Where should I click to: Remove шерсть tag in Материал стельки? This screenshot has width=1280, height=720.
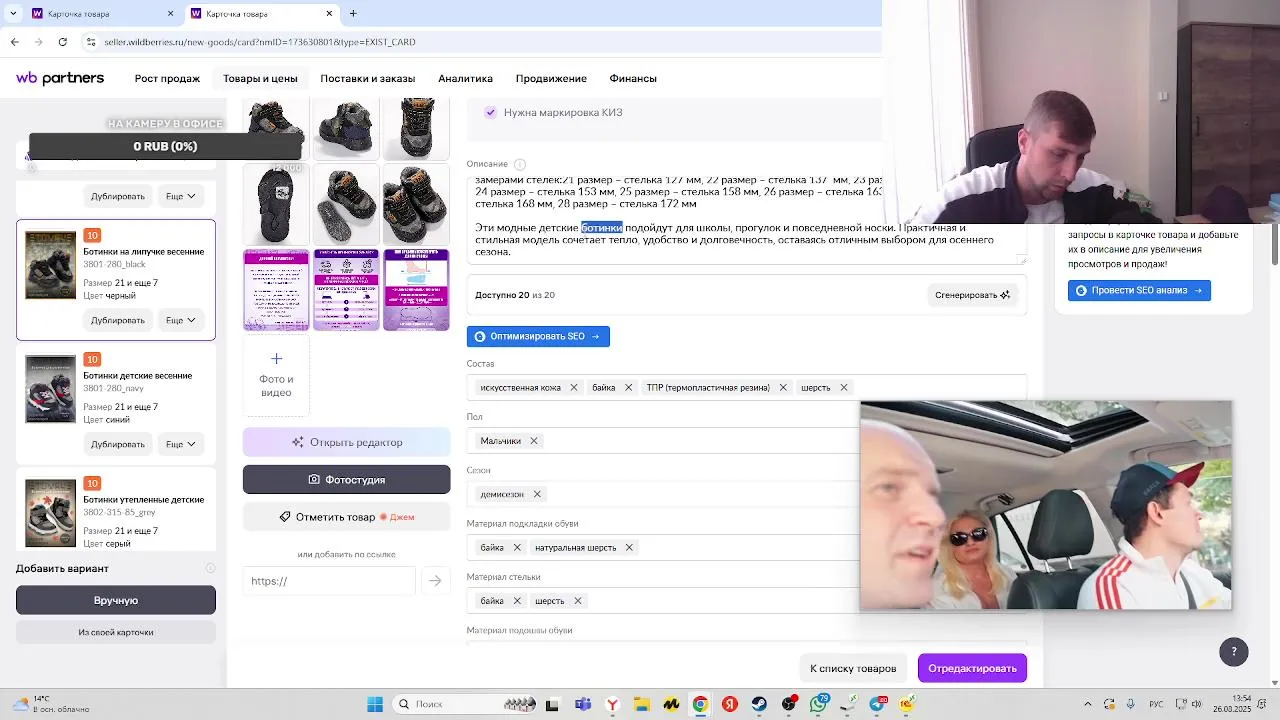(577, 601)
